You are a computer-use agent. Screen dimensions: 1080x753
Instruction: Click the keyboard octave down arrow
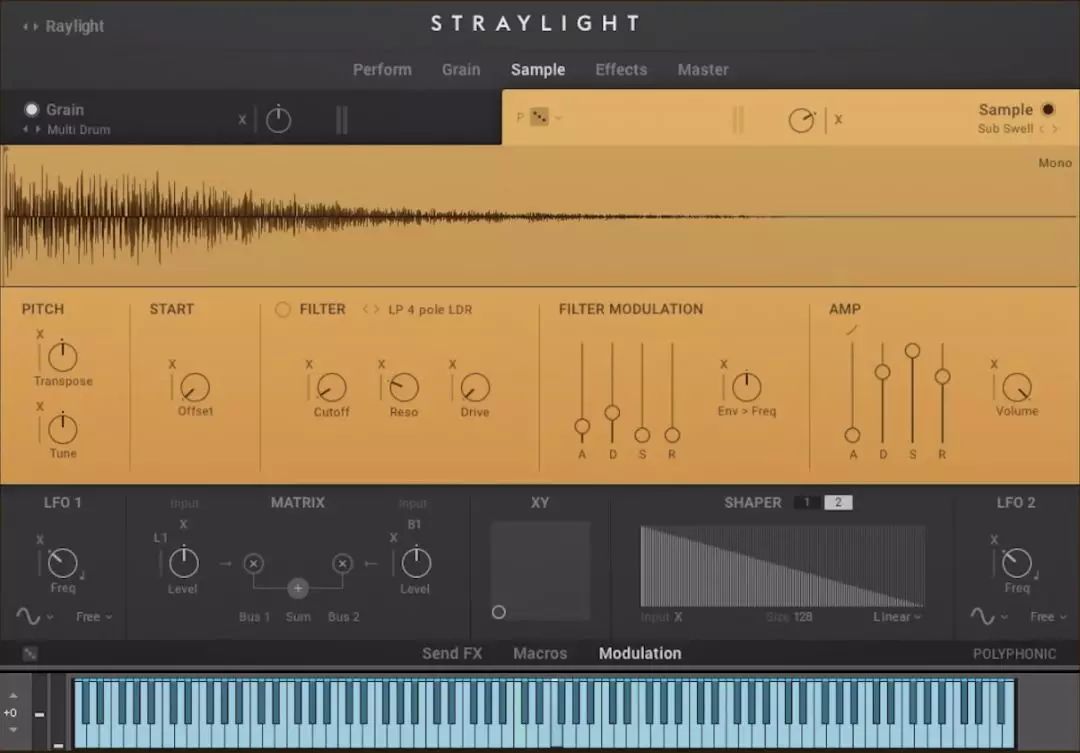coord(13,730)
